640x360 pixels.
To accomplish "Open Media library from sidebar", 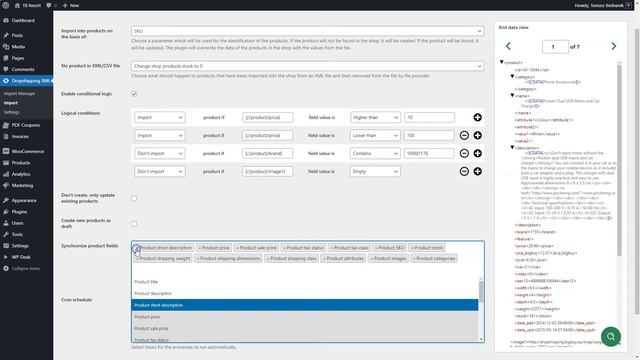I will [x=18, y=47].
